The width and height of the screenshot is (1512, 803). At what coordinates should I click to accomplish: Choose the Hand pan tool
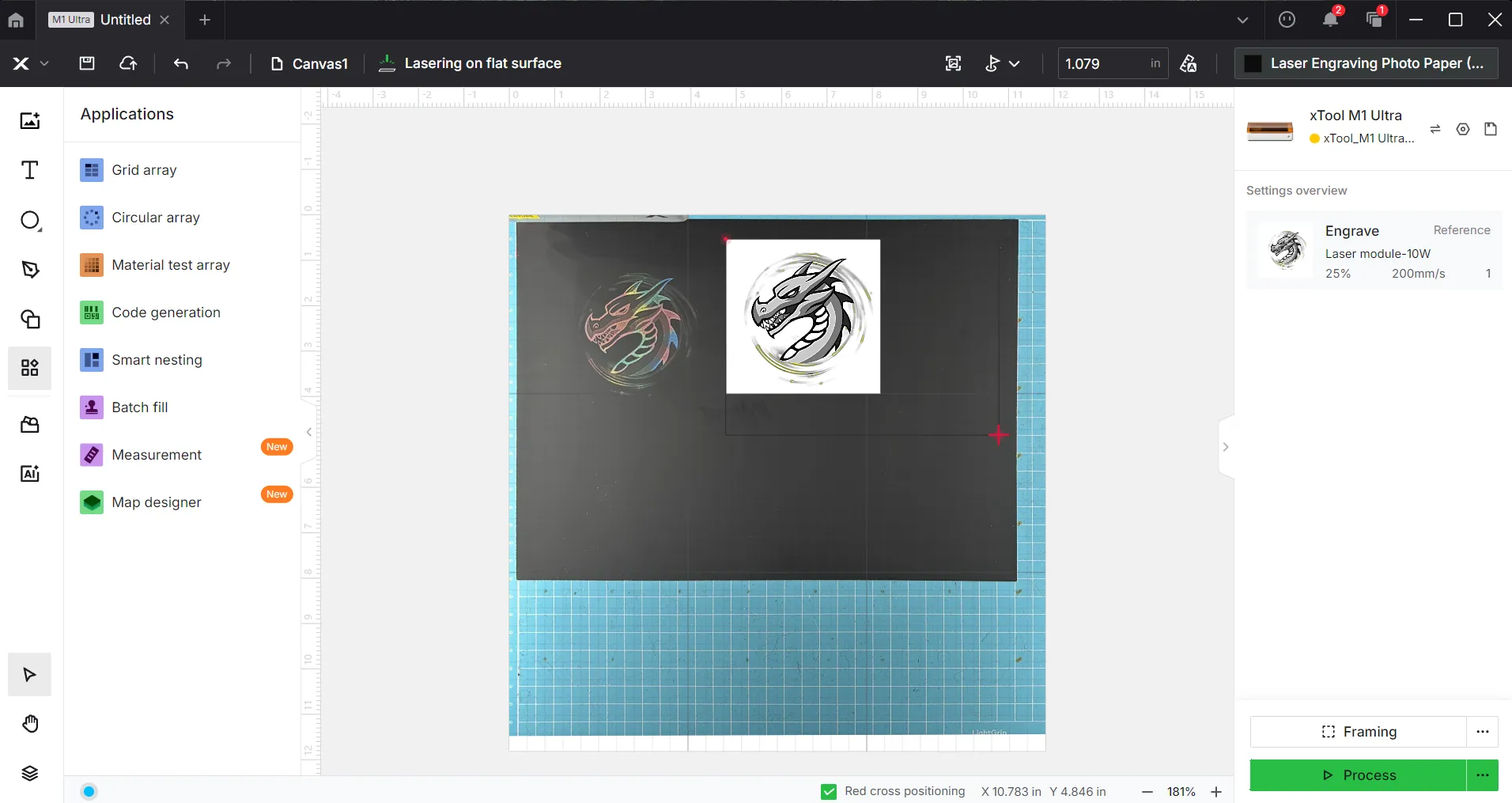(x=29, y=724)
